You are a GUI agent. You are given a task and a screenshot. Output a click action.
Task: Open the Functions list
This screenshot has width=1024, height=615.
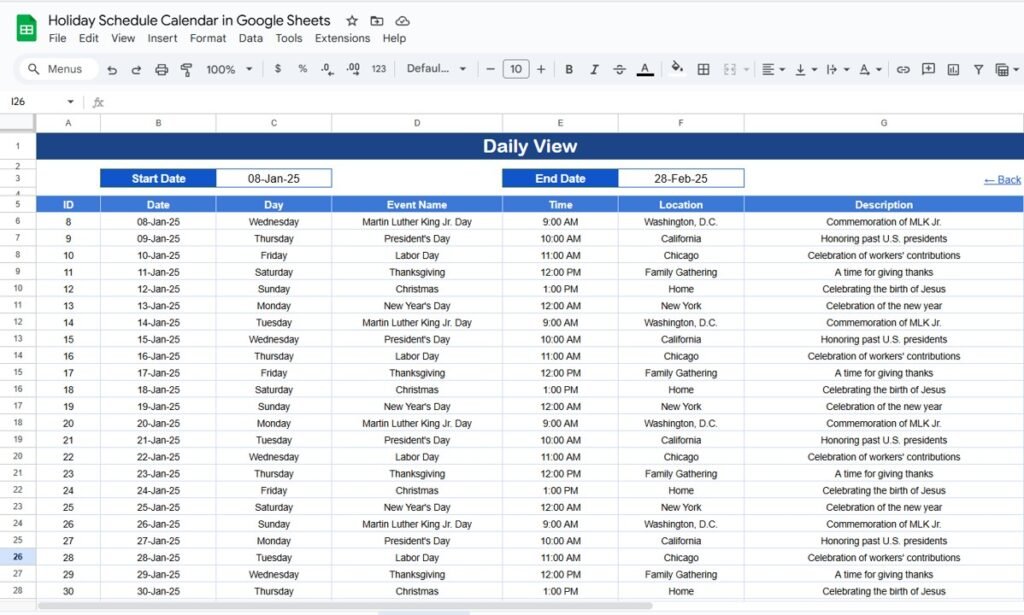coord(1002,69)
